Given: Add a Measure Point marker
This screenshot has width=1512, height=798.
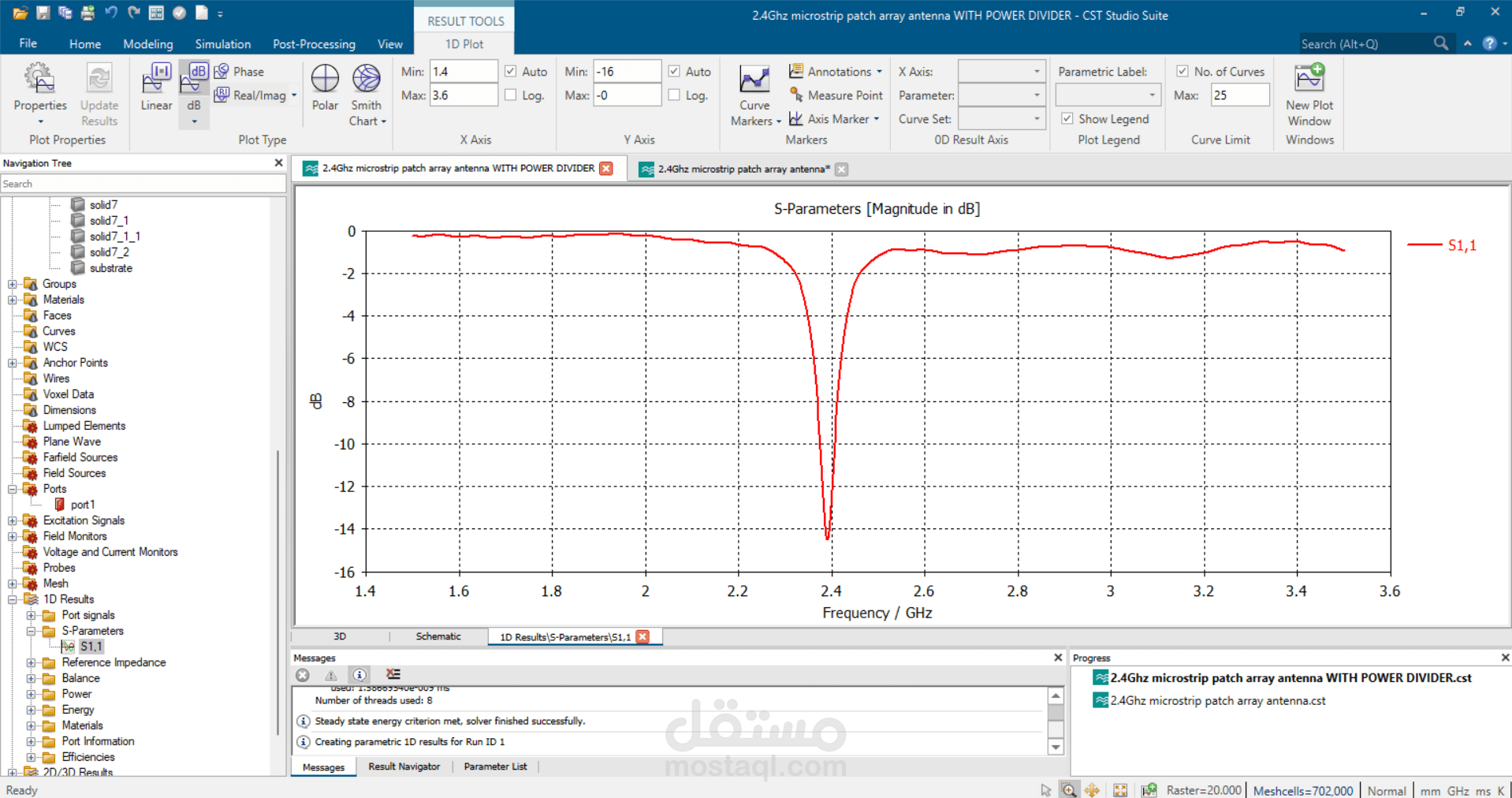Looking at the screenshot, I should click(x=836, y=95).
